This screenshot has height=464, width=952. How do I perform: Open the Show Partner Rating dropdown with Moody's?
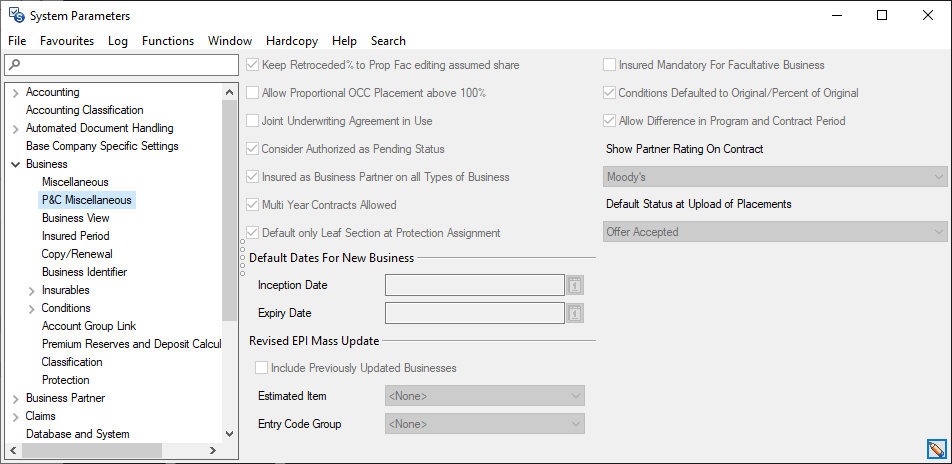775,177
